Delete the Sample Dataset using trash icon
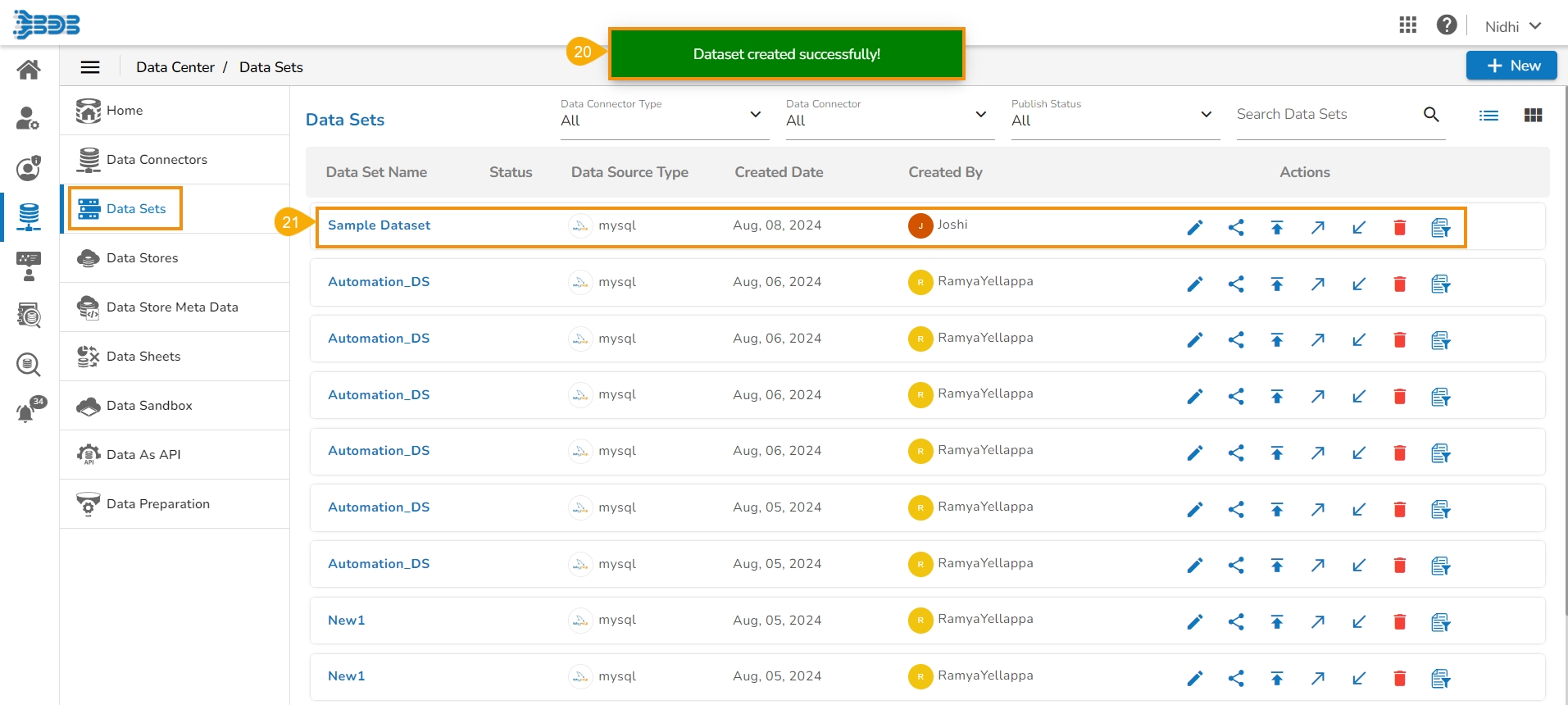 pos(1400,228)
